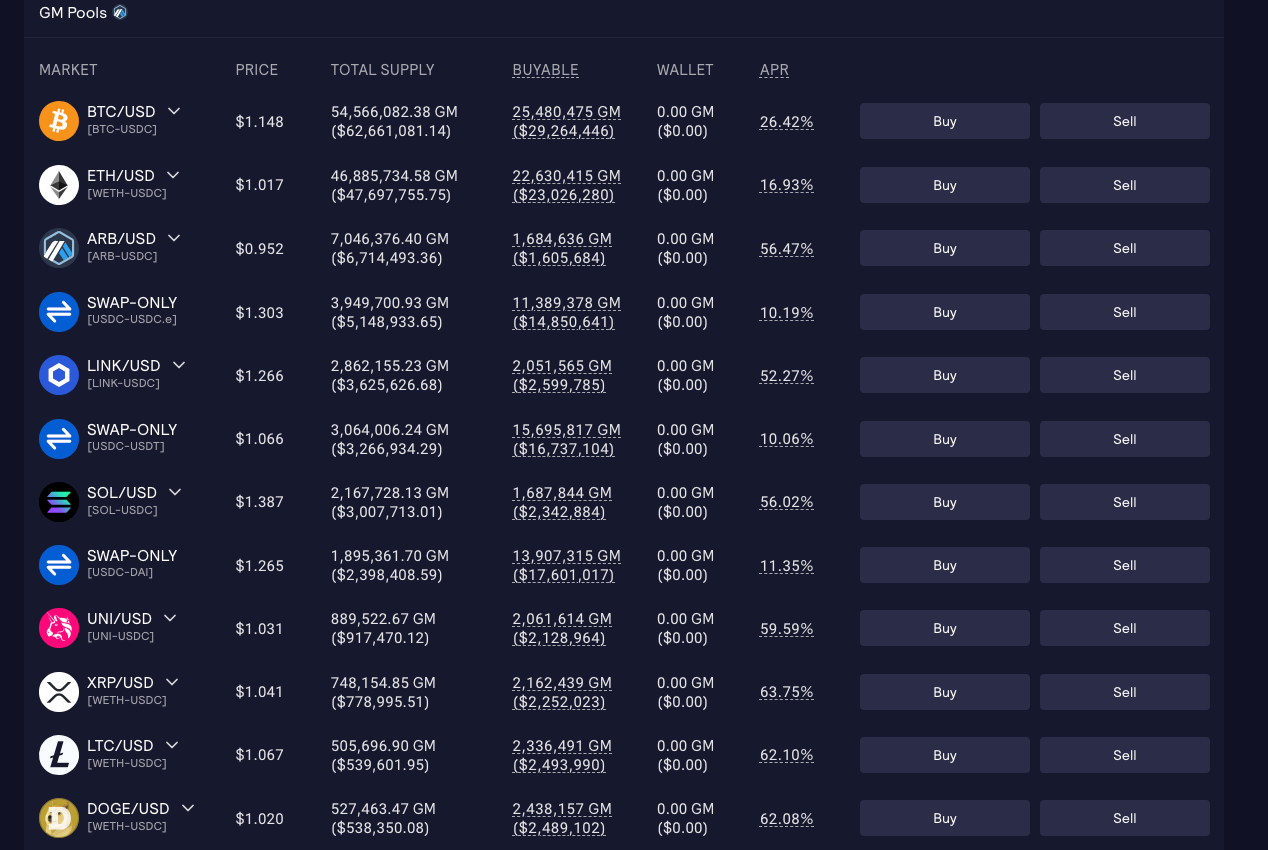Click the Arbitrum network icon beside GM Pools

(120, 13)
